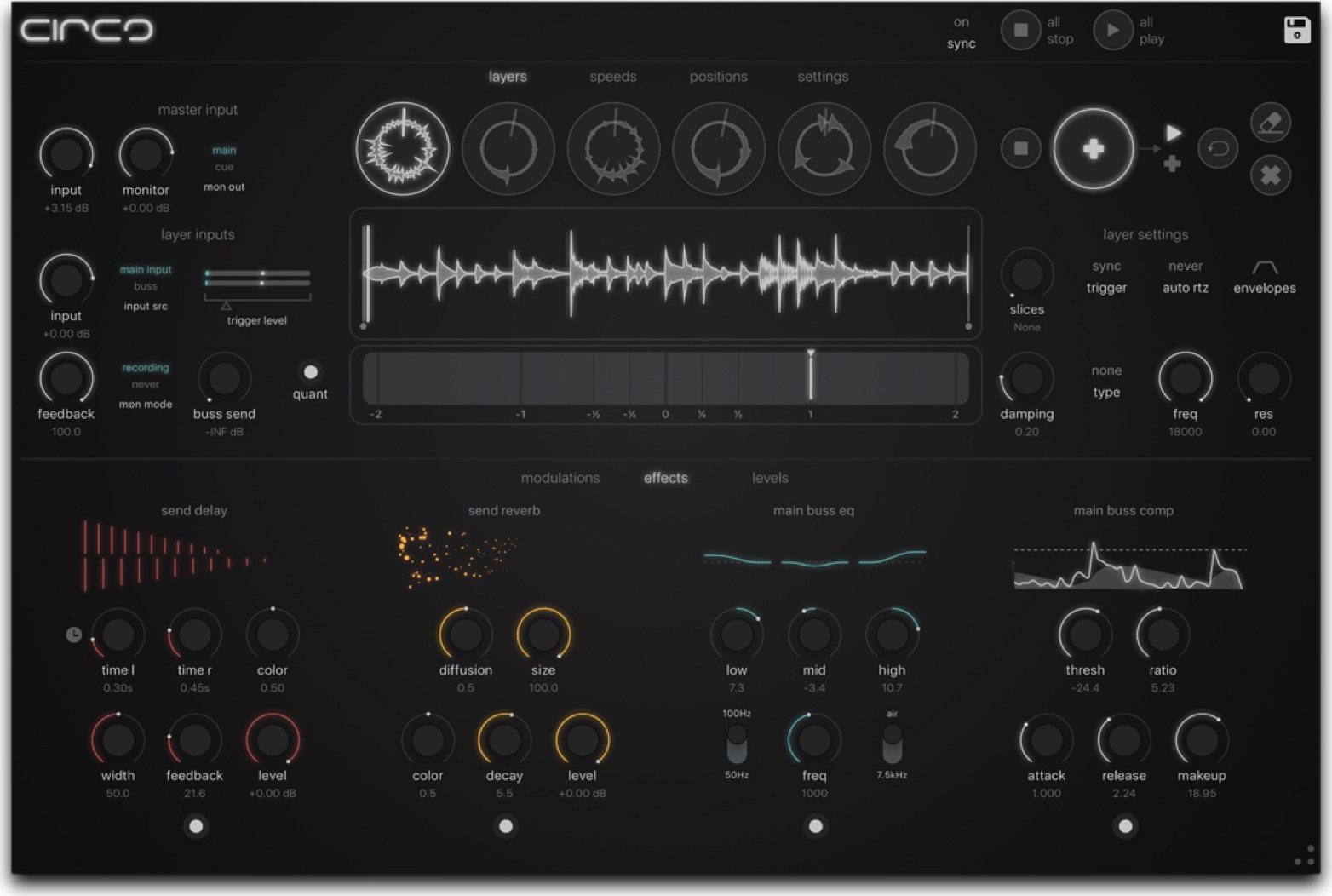
Task: Select the first layer circle with spiky waveform
Action: click(403, 149)
